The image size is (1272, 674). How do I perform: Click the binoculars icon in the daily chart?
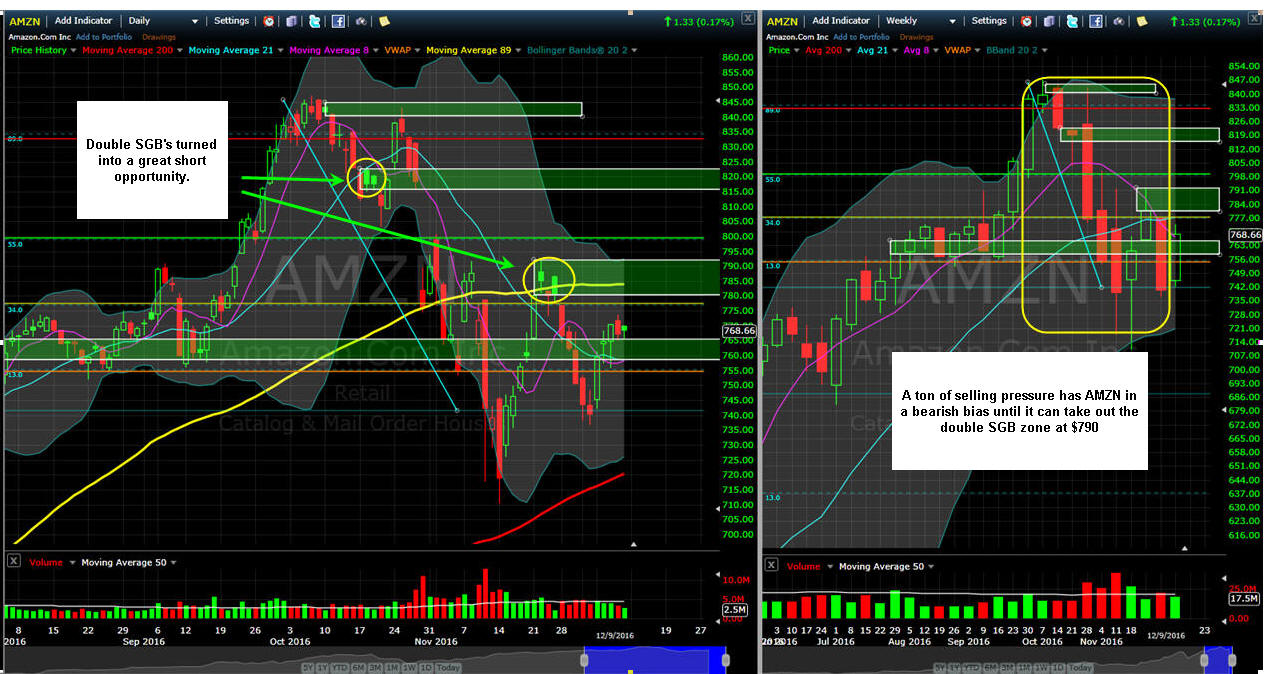pos(360,21)
